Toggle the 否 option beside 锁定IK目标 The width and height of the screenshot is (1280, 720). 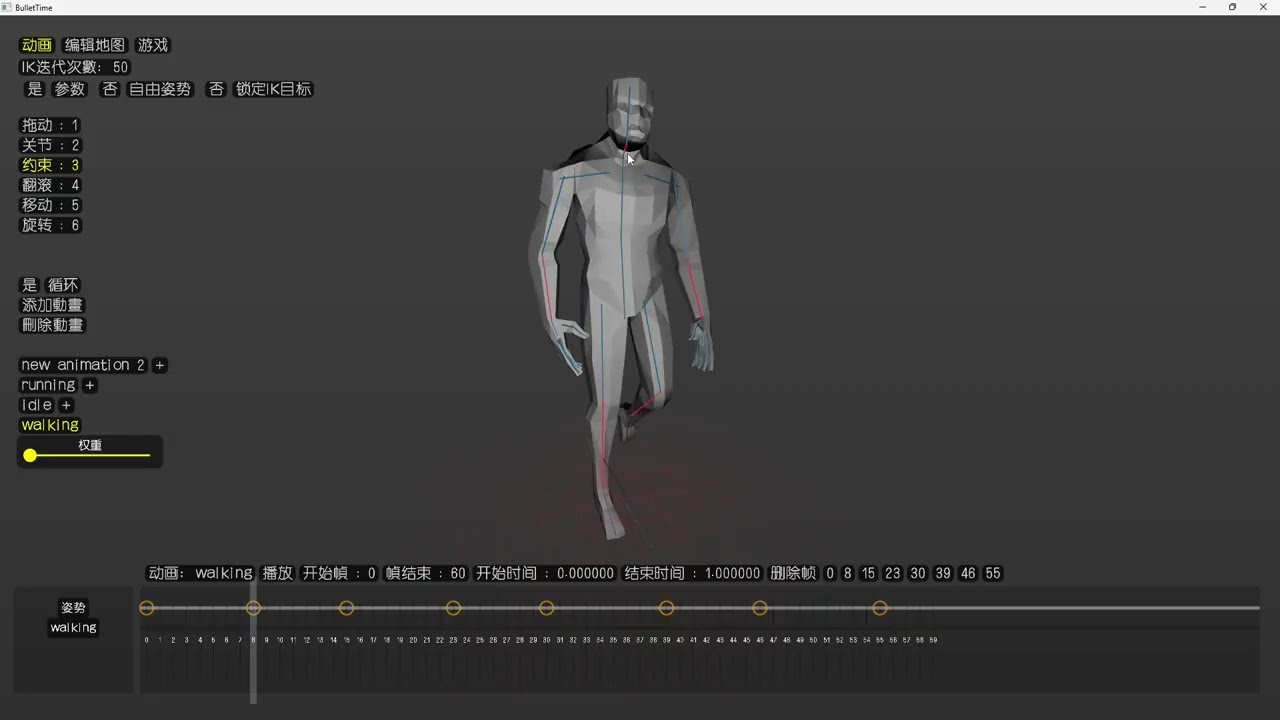click(215, 89)
